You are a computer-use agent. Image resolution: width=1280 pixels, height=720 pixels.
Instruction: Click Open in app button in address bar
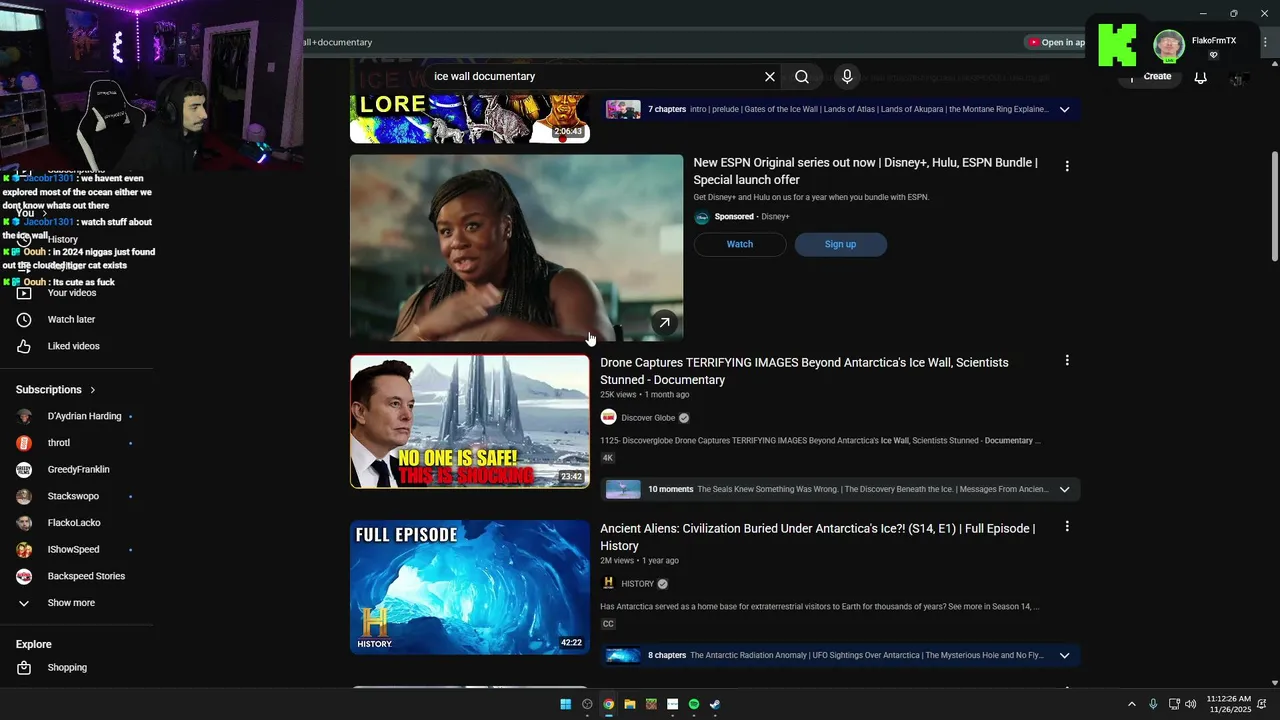(x=1056, y=42)
